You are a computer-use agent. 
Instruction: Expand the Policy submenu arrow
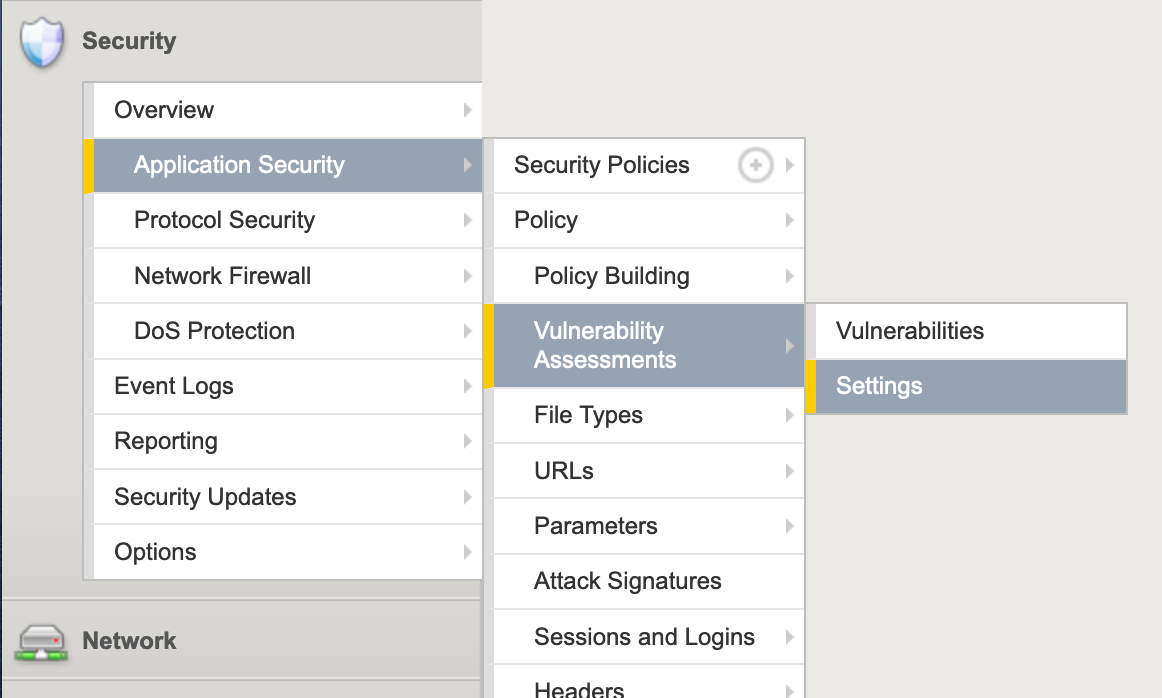tap(789, 220)
